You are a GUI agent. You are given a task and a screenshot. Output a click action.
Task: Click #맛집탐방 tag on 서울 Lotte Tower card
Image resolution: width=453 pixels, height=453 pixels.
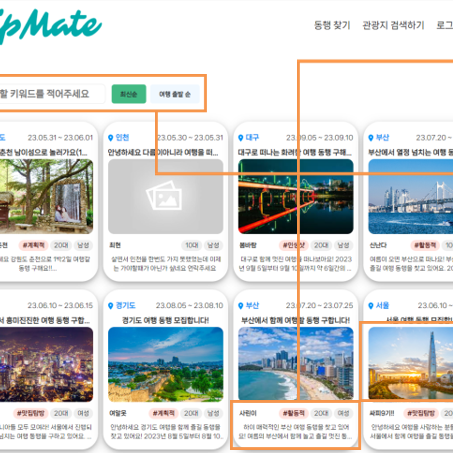421,413
